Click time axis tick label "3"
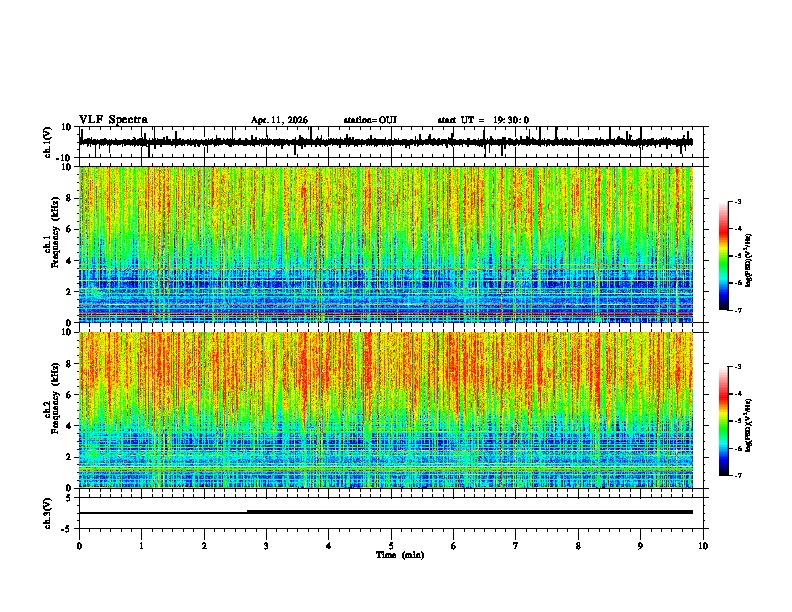 click(x=266, y=545)
